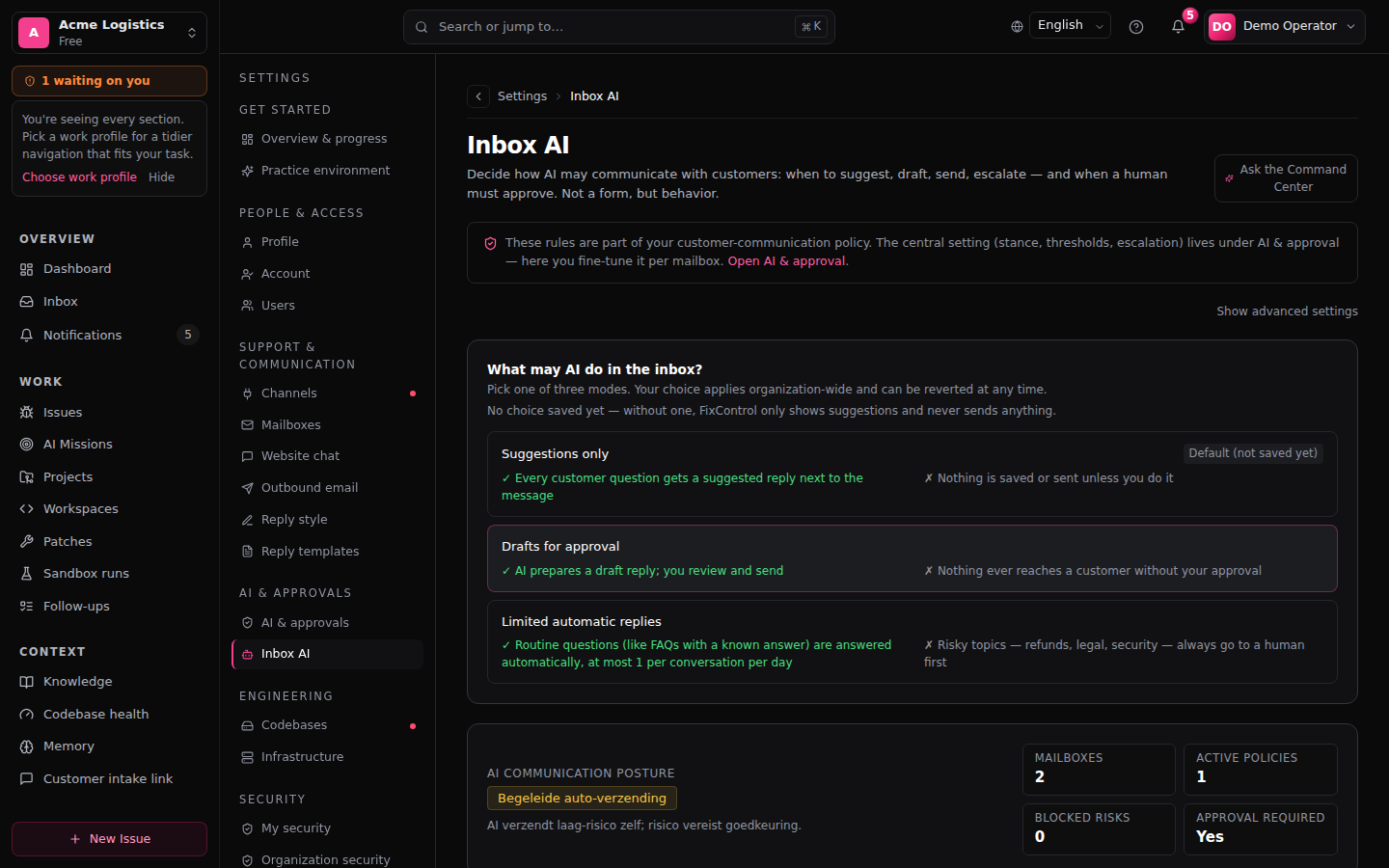
Task: Click the Reply style pencil icon
Action: (x=248, y=520)
